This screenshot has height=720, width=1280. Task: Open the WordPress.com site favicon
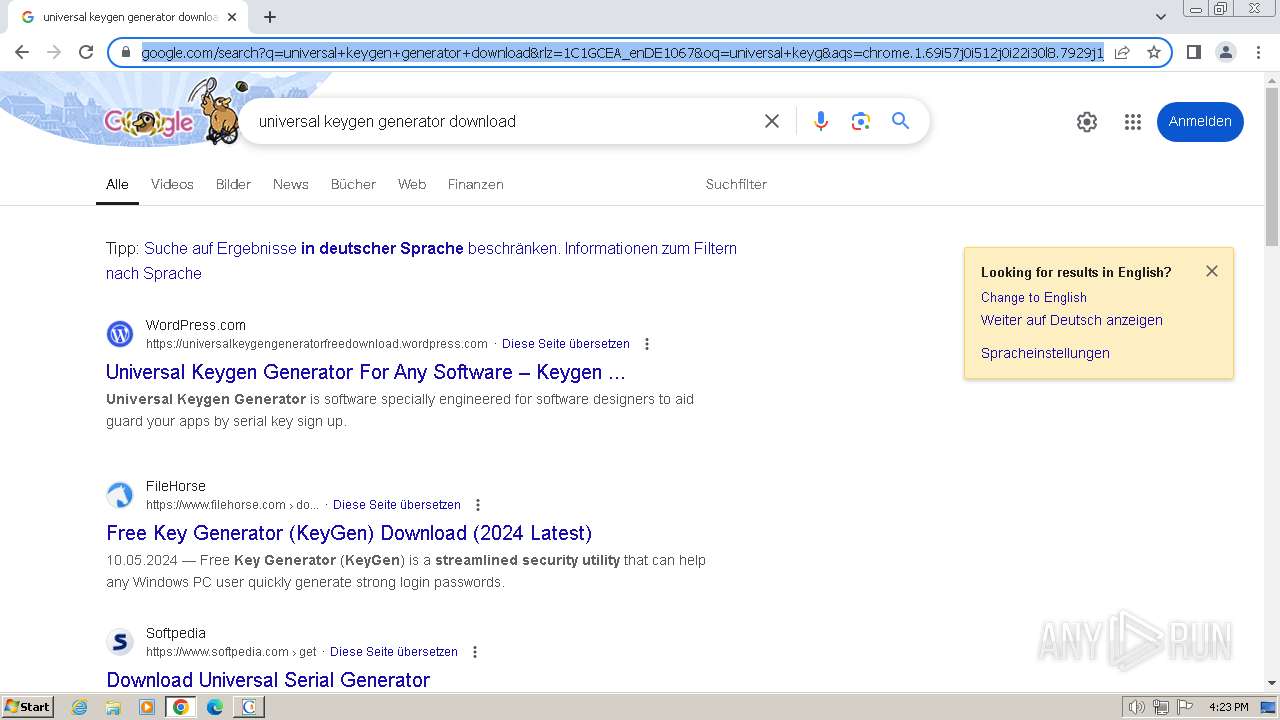click(x=120, y=334)
